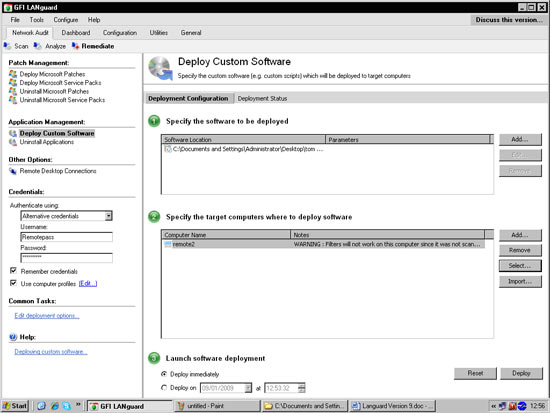Screen dimensions: 550x413
Task: Click the Reset button
Action: [x=475, y=373]
